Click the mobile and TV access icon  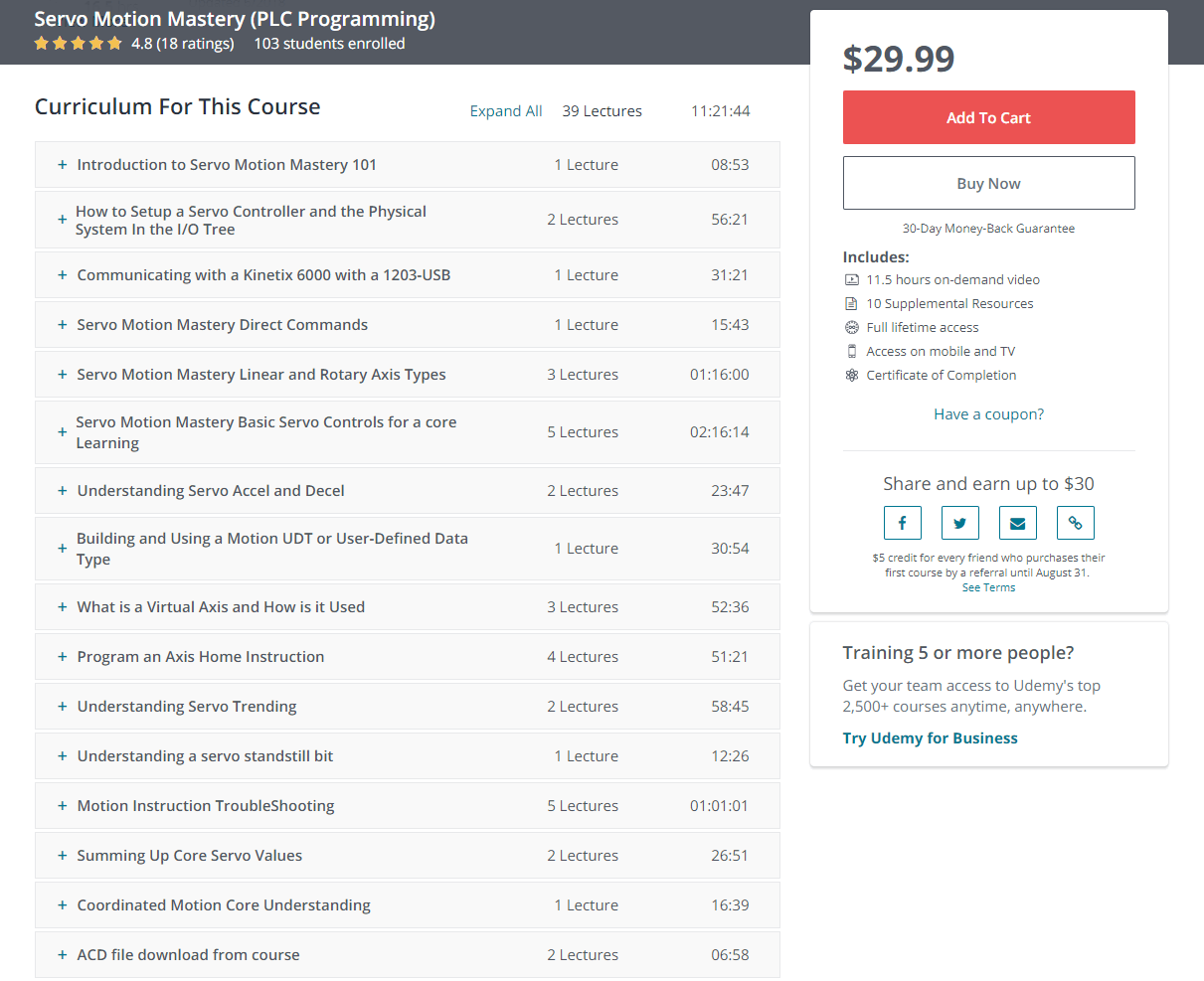point(852,352)
